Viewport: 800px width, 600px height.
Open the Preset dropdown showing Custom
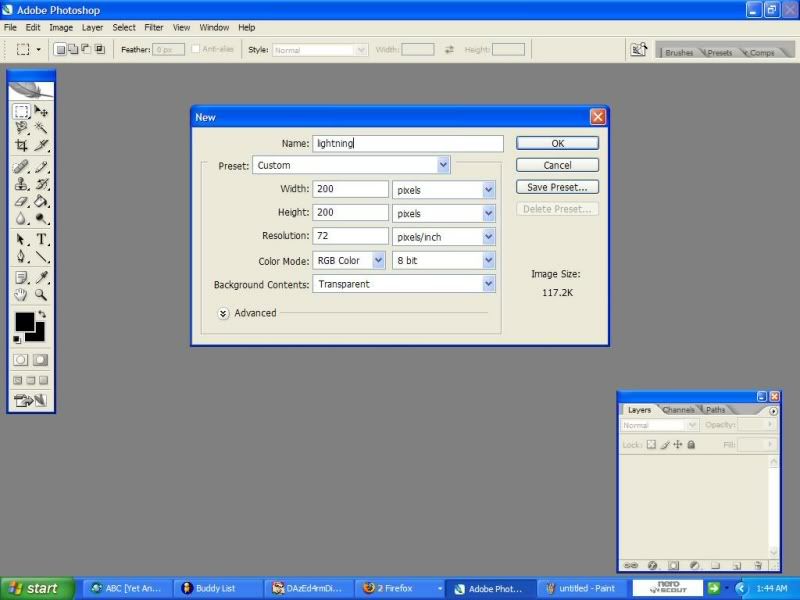(351, 165)
